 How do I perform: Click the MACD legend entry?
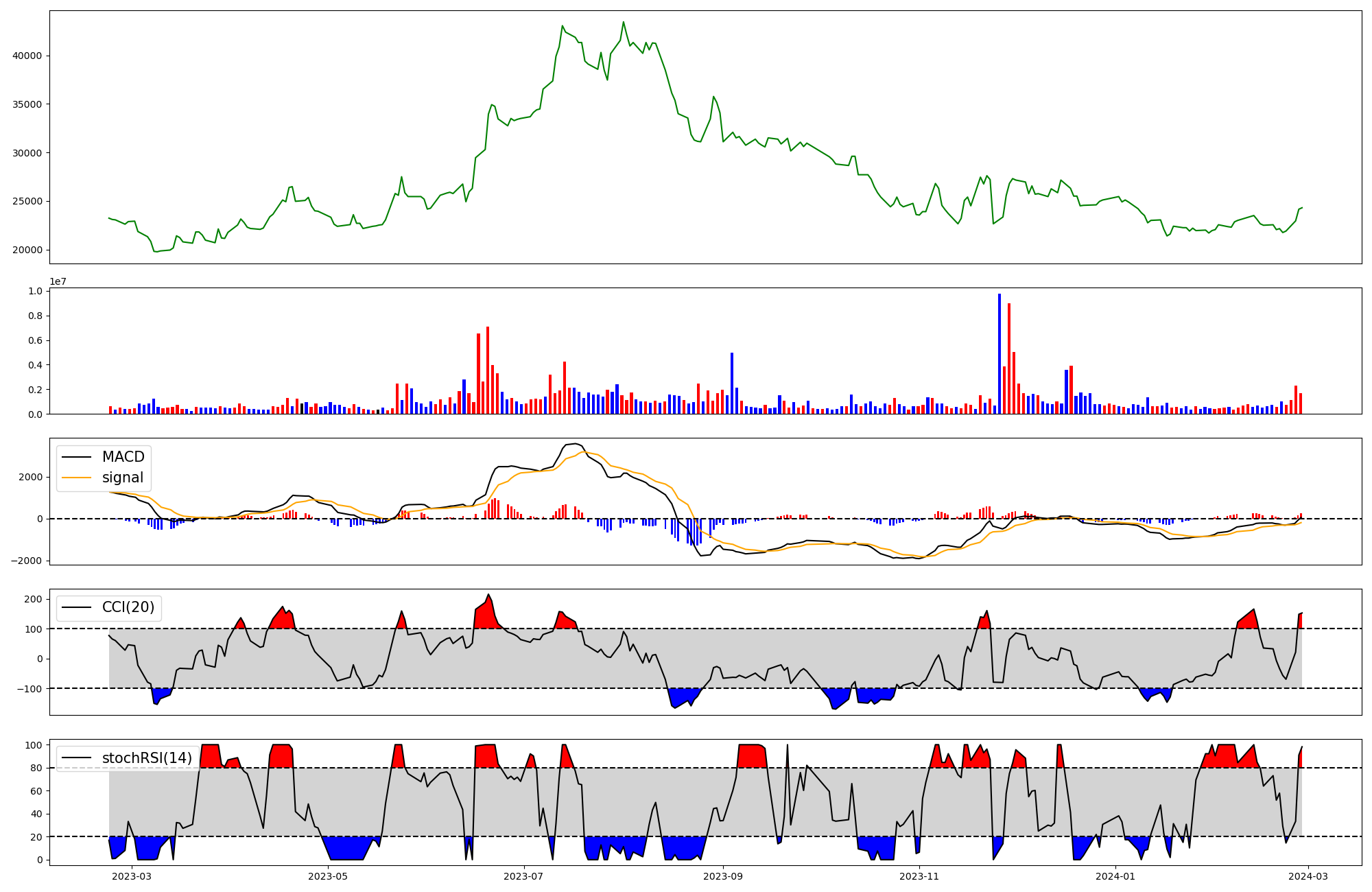(123, 457)
